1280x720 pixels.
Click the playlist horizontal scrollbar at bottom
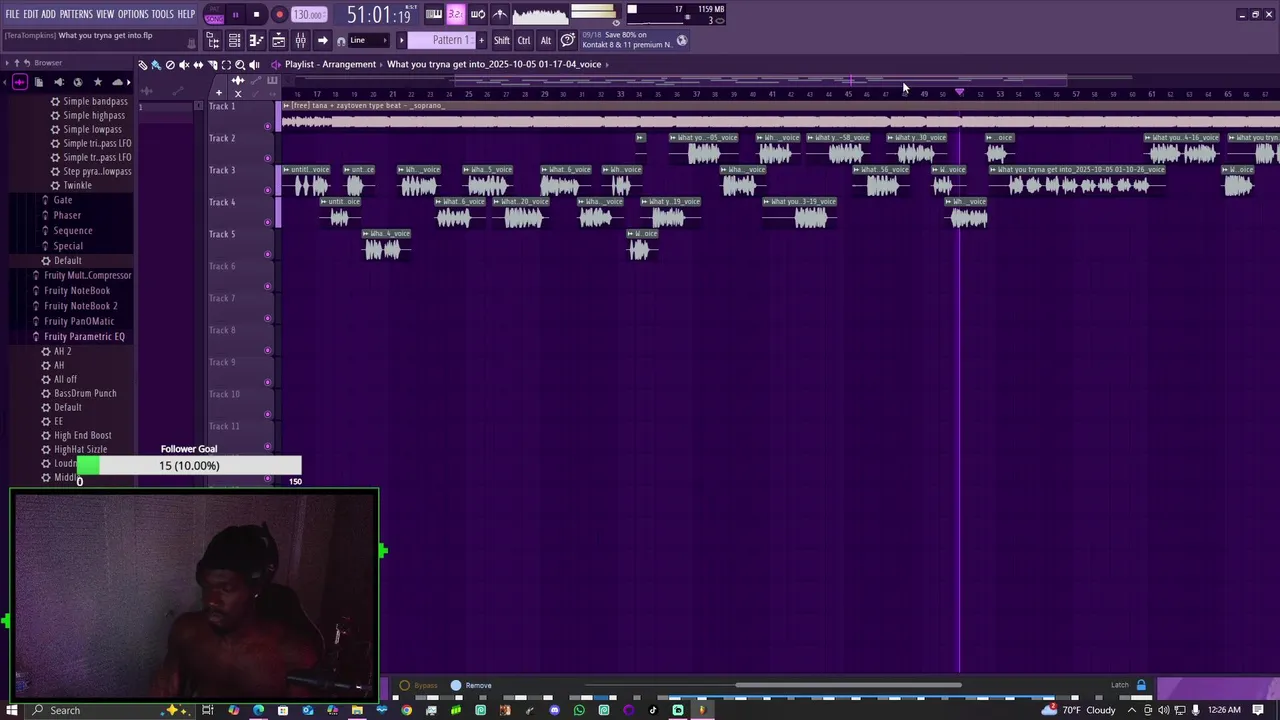tap(848, 685)
